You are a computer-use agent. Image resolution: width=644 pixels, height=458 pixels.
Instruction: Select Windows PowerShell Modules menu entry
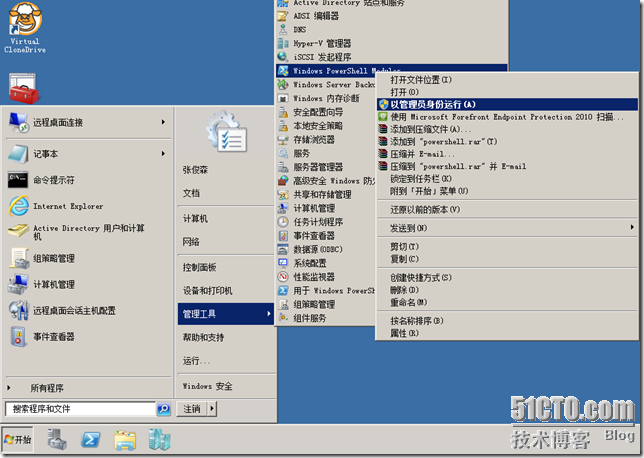(x=392, y=70)
